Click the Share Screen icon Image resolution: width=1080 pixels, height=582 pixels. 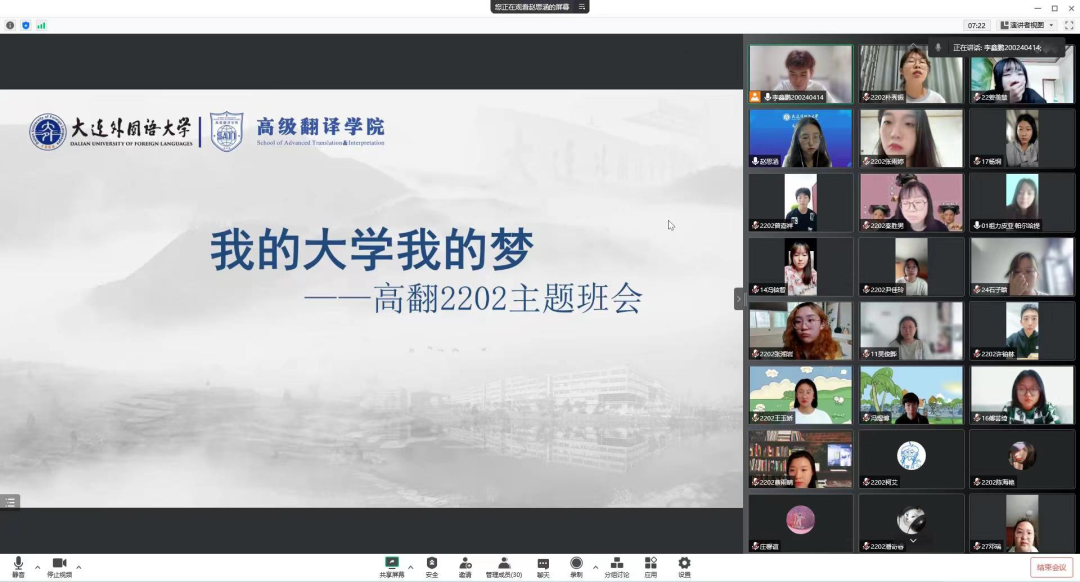391,566
